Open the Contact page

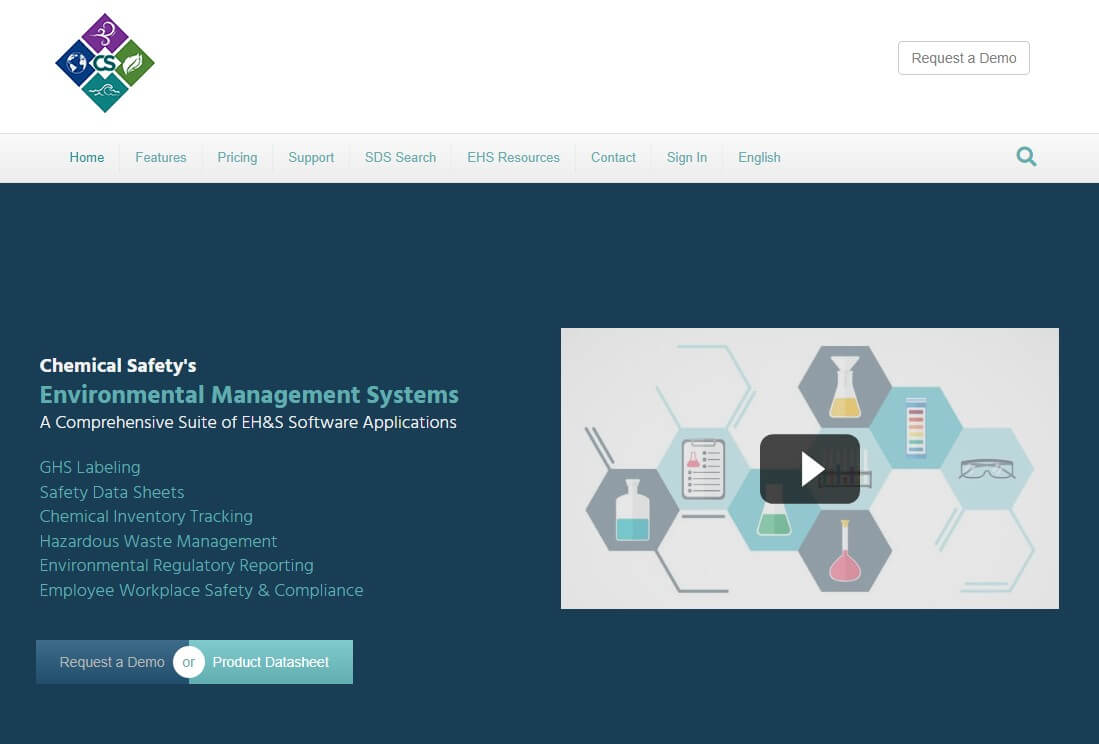tap(613, 158)
